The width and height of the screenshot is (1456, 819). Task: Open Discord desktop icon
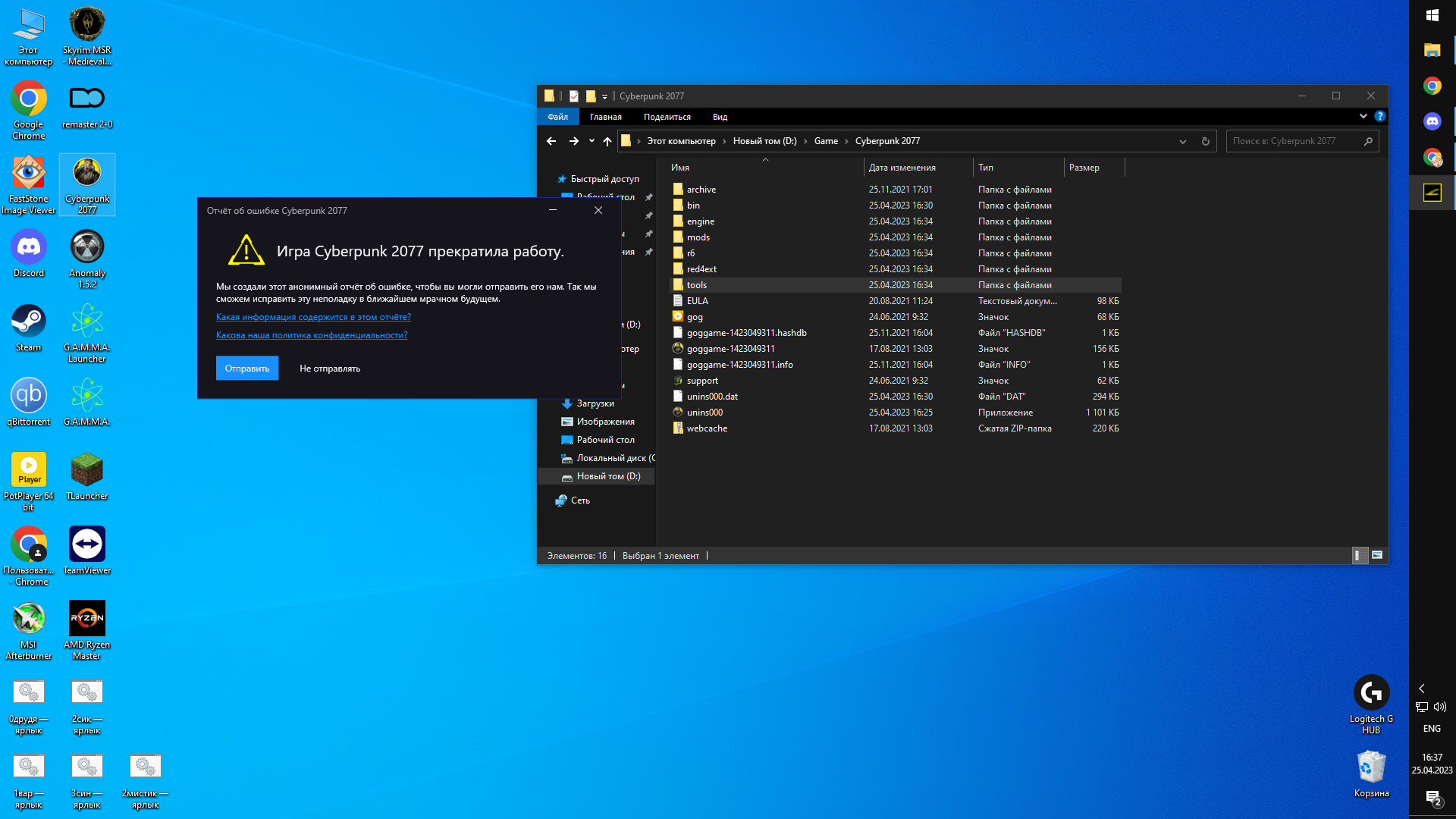point(29,254)
